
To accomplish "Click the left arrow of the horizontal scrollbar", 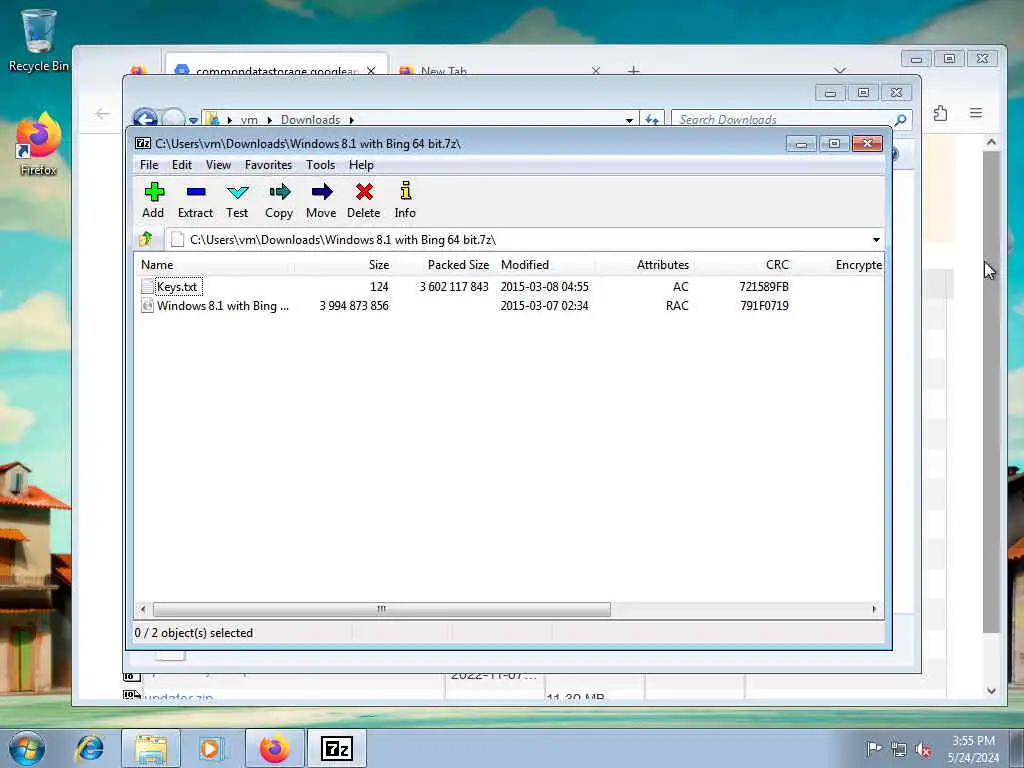I will pyautogui.click(x=143, y=609).
